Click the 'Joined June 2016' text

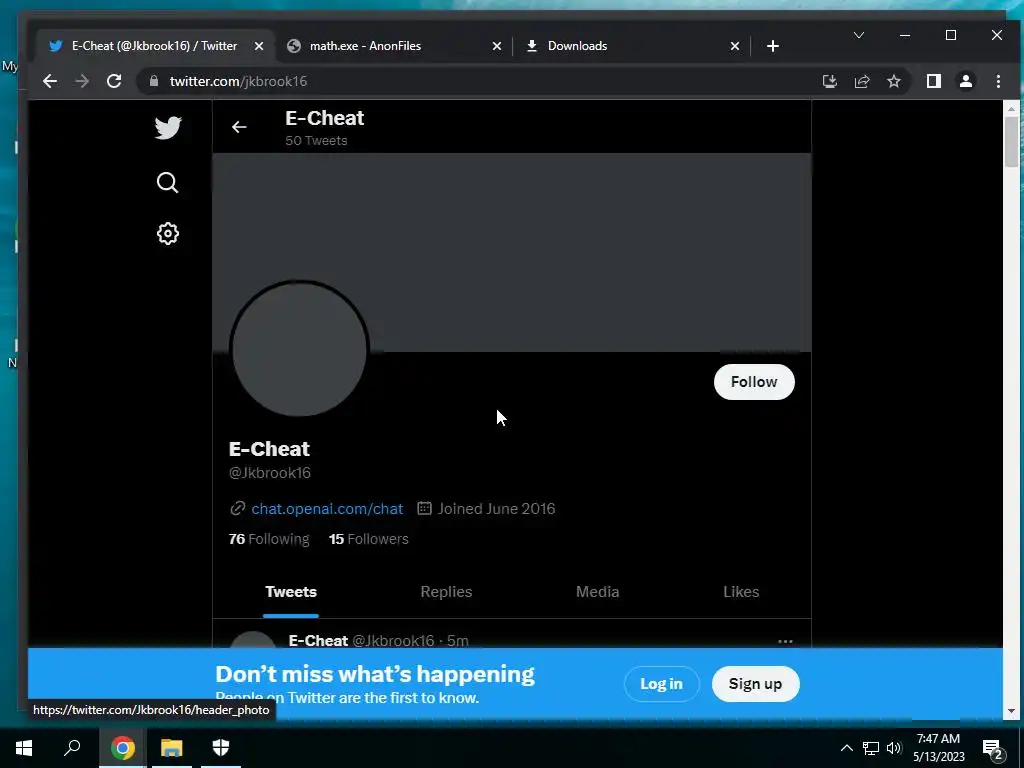tap(496, 509)
